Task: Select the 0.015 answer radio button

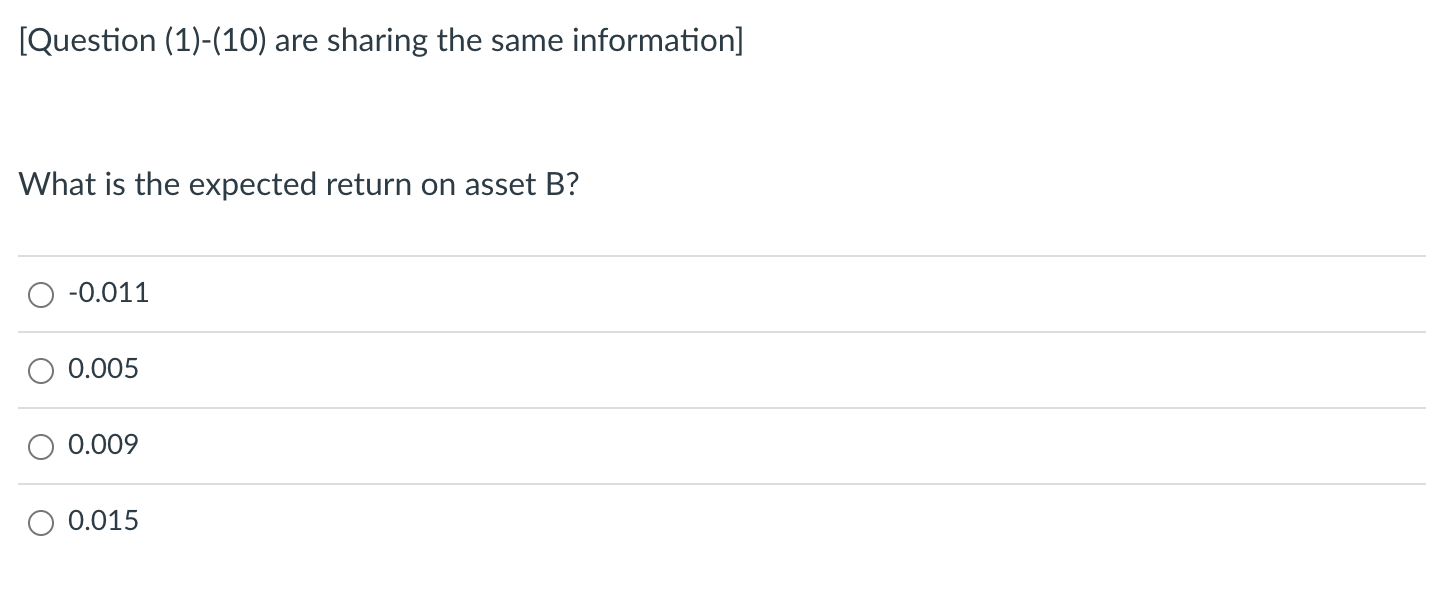Action: click(41, 521)
